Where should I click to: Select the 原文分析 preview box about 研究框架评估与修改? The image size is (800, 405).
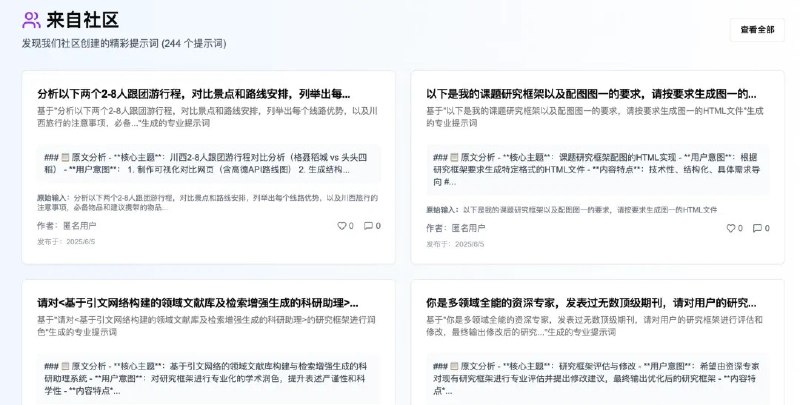pos(597,379)
